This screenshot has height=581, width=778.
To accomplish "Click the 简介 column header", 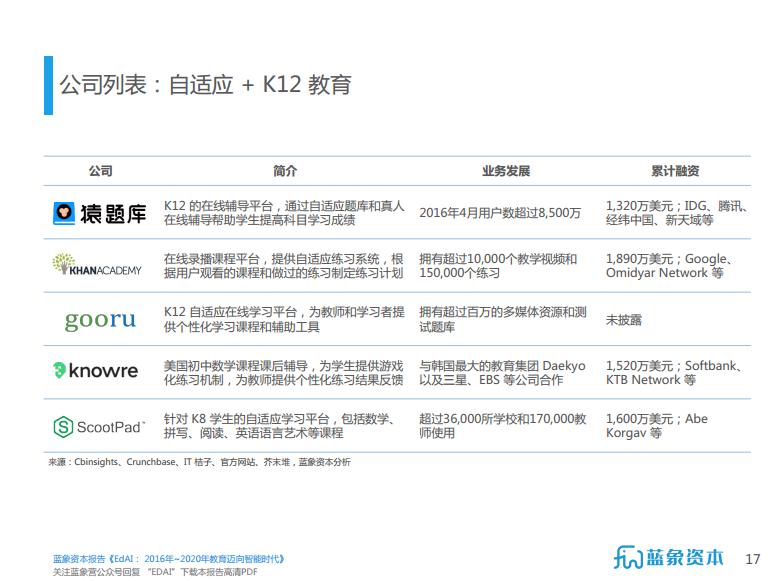I will point(285,171).
